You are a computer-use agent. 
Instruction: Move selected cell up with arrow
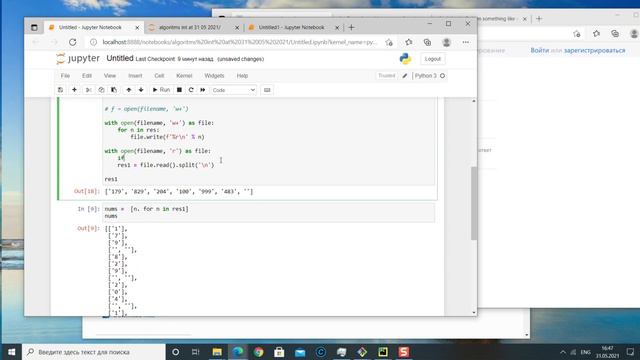[x=129, y=90]
